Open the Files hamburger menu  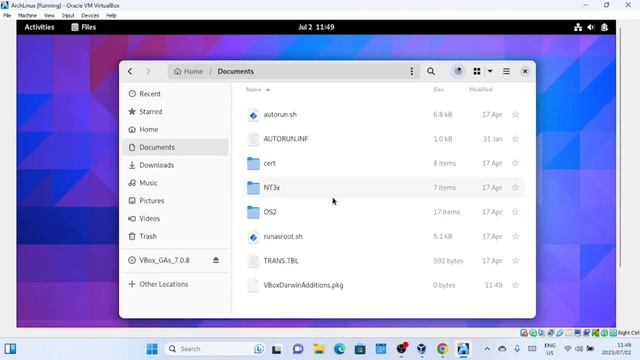click(506, 71)
